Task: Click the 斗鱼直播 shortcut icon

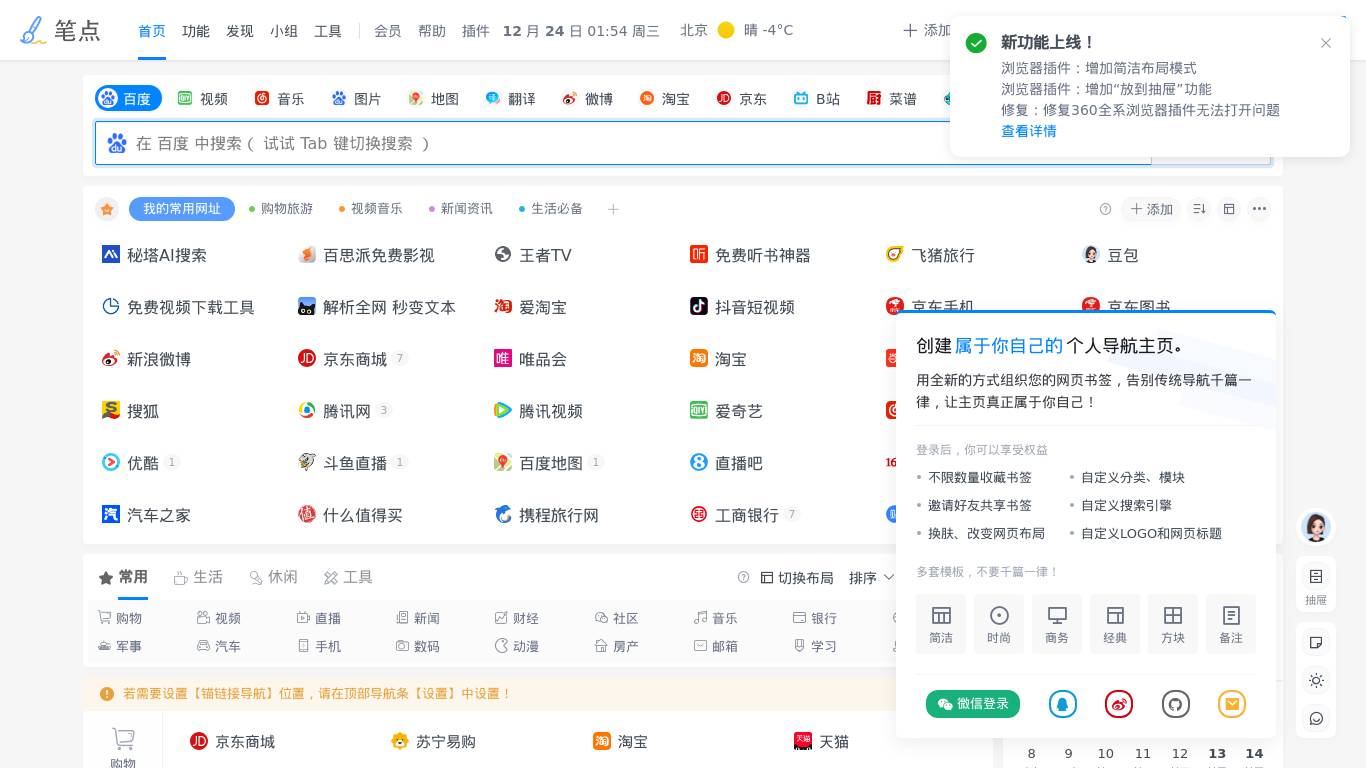Action: 307,463
